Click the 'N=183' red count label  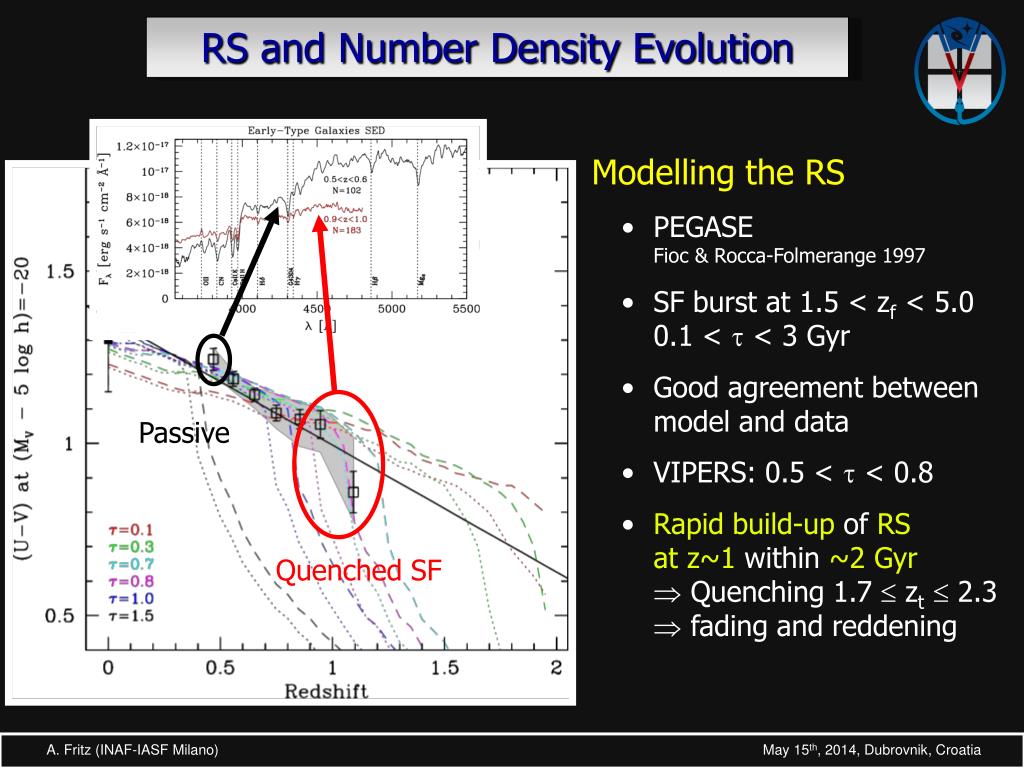(346, 231)
